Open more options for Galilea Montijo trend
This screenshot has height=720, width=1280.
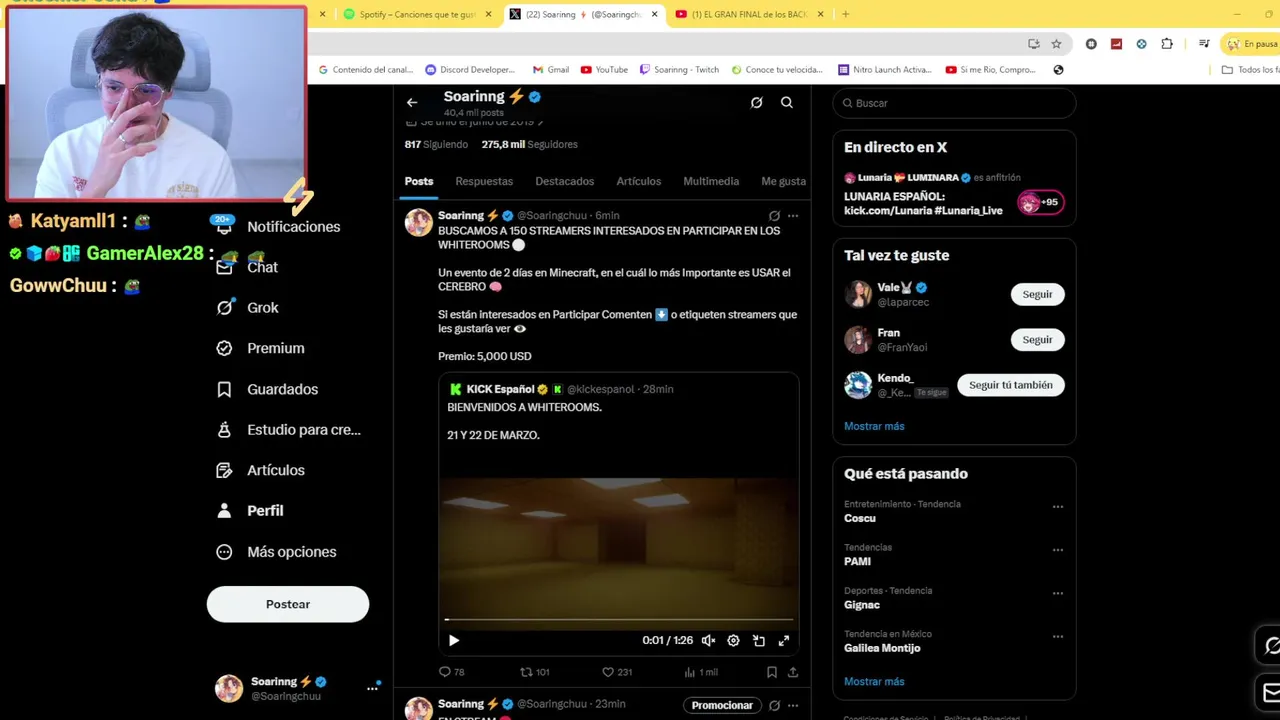[x=1058, y=636]
